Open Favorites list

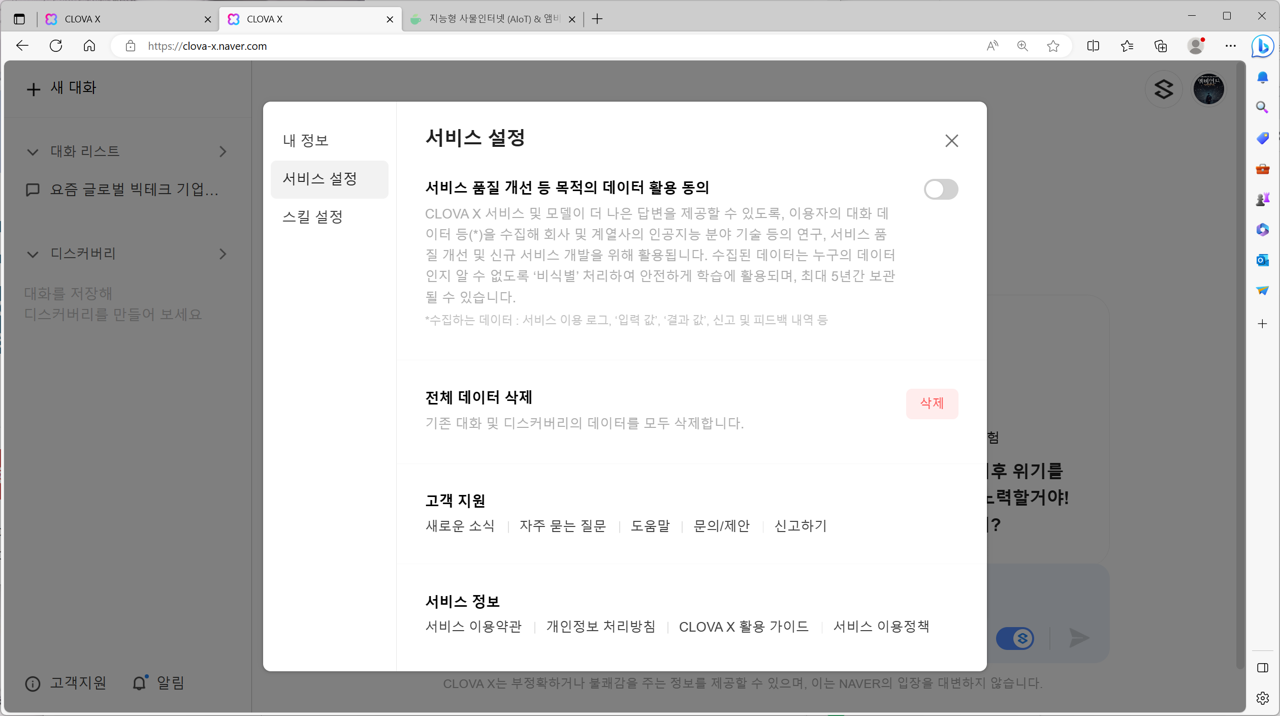pyautogui.click(x=1127, y=46)
